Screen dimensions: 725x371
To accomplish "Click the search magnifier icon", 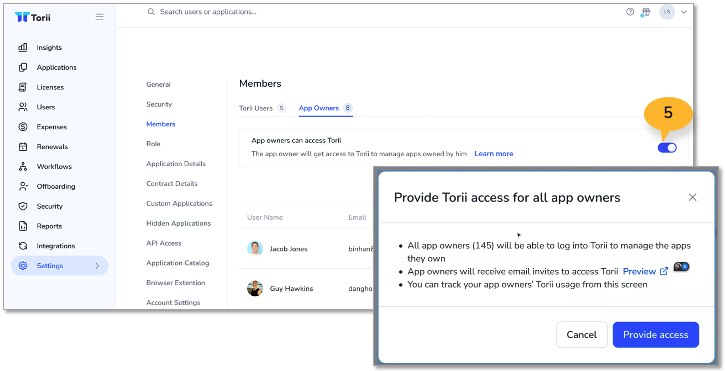I will coord(151,12).
